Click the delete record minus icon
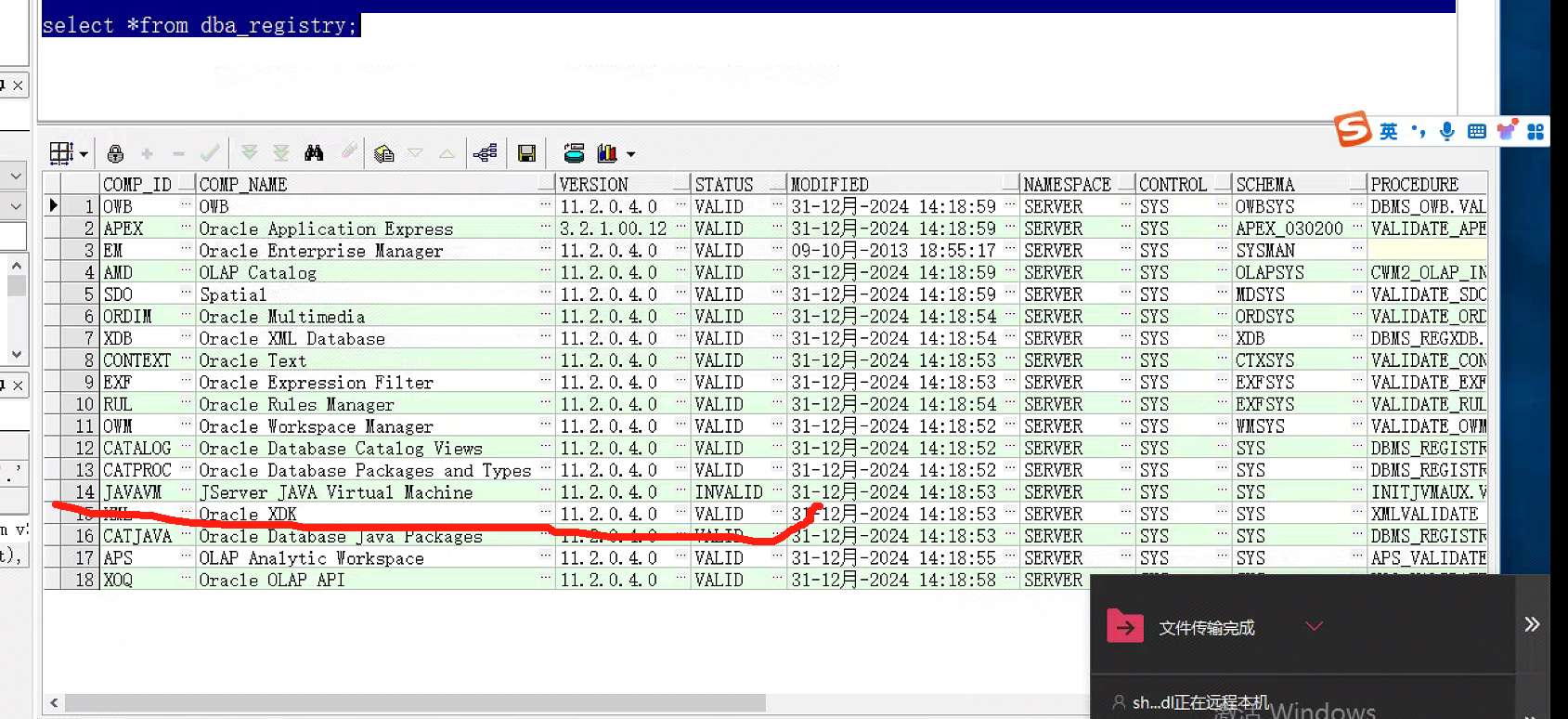 coord(178,153)
